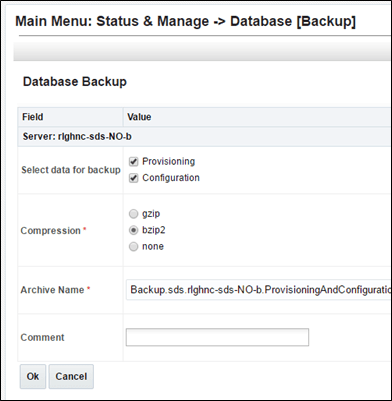Confirm backup with Ok button

click(x=33, y=376)
